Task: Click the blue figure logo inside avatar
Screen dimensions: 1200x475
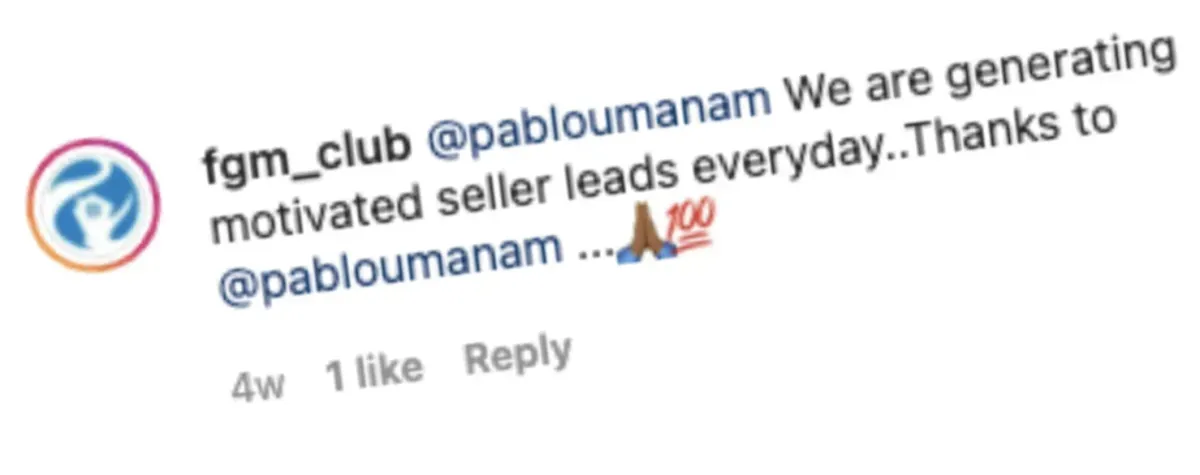Action: click(92, 205)
